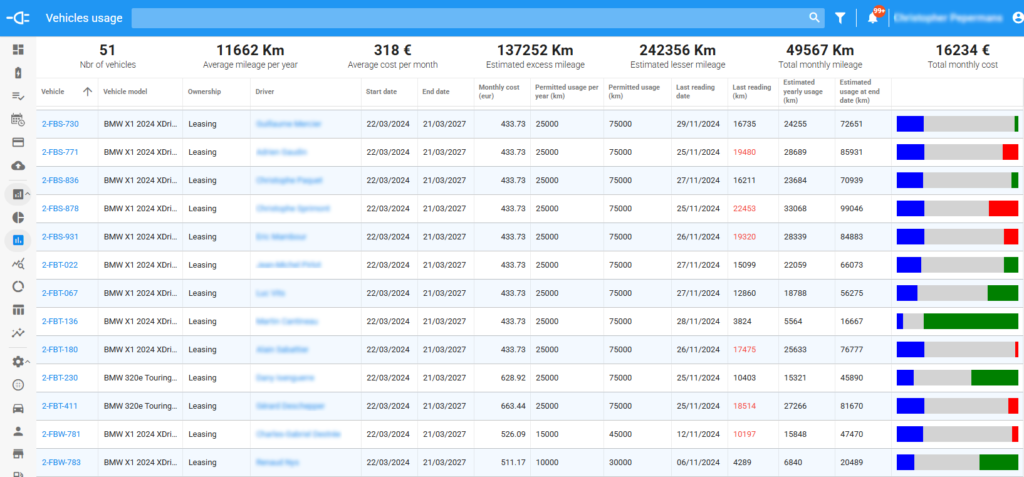This screenshot has height=477, width=1024.
Task: Open vehicle link 2-FBT-230
Action: pos(60,378)
